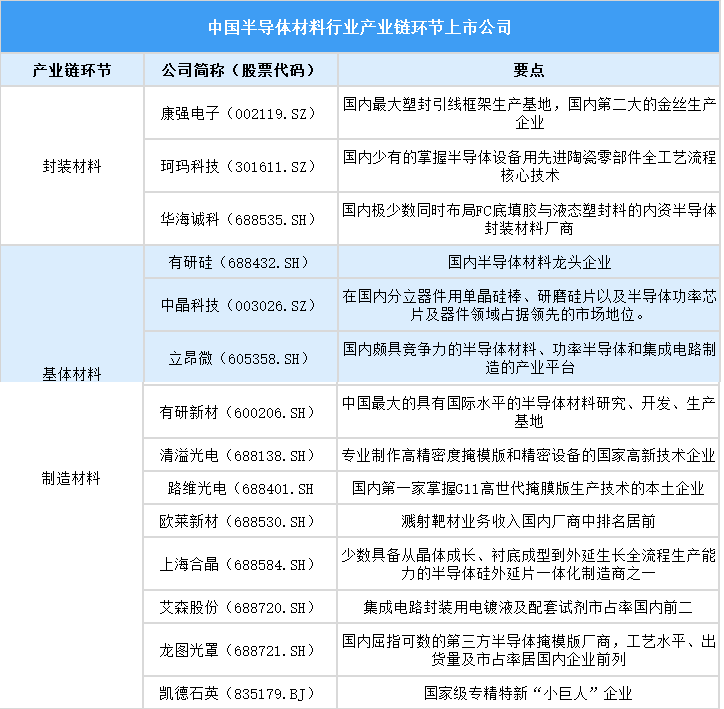Click the 清溢光电（688138.SH） cell

pos(241,455)
